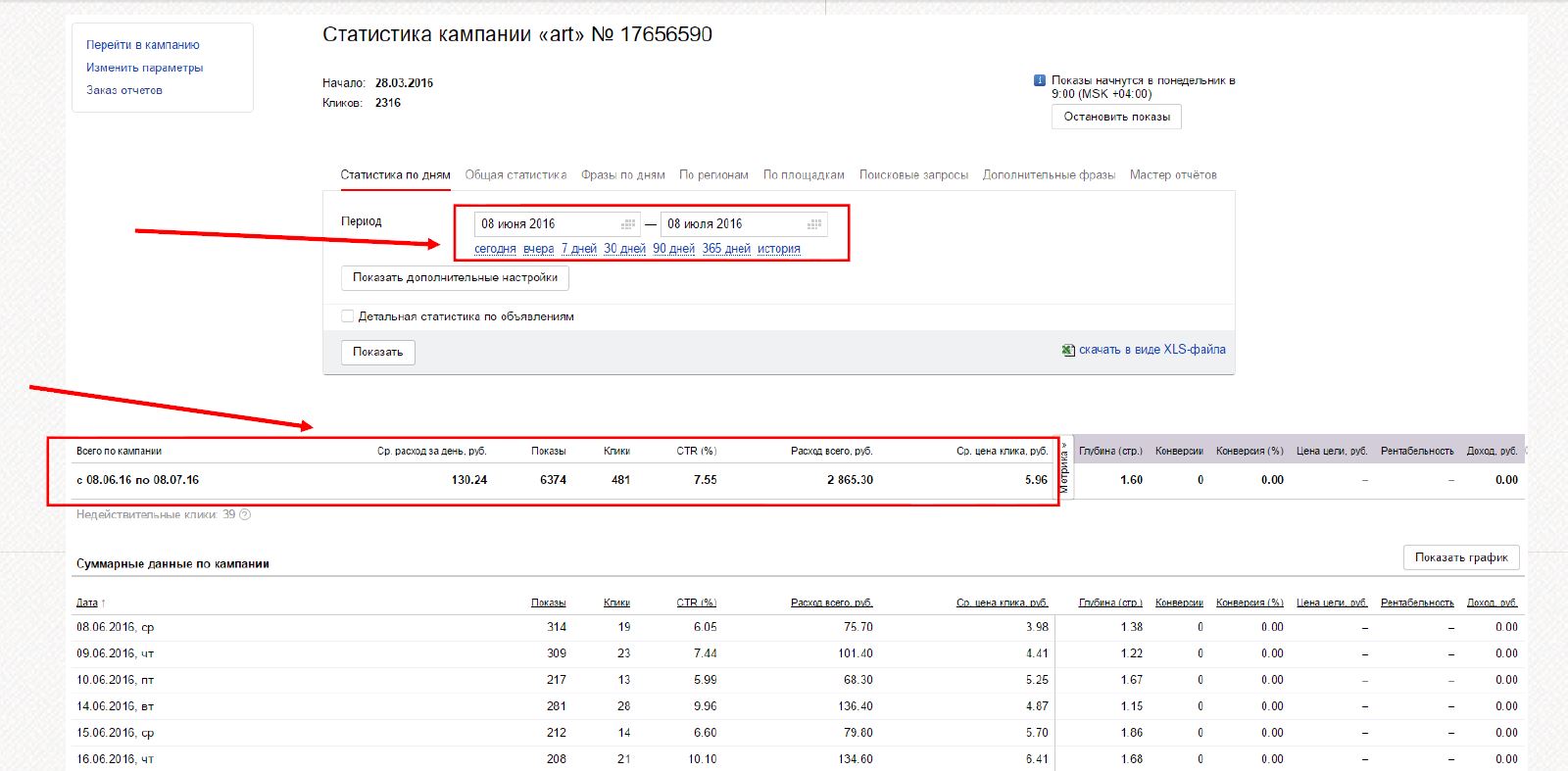This screenshot has width=1568, height=771.
Task: Open calendar icon in end date field
Action: [x=814, y=224]
